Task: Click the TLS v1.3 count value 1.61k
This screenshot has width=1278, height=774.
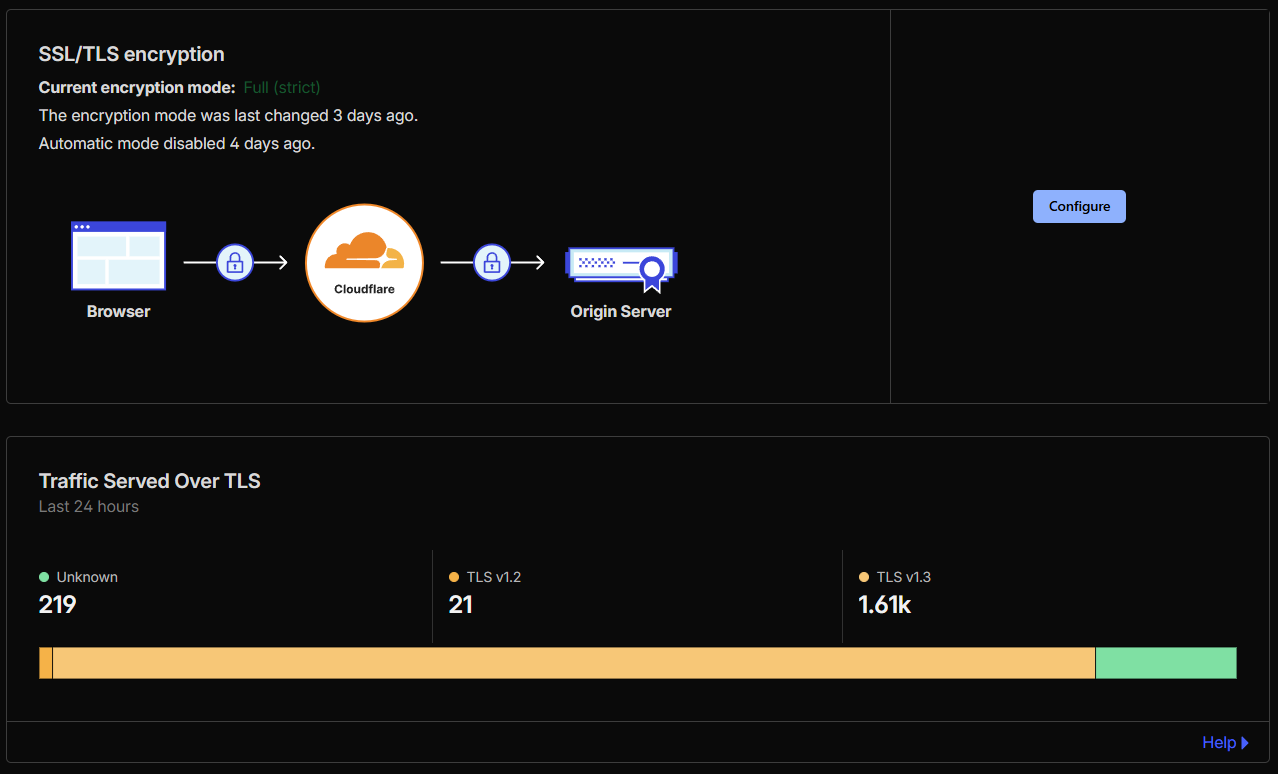Action: (x=885, y=605)
